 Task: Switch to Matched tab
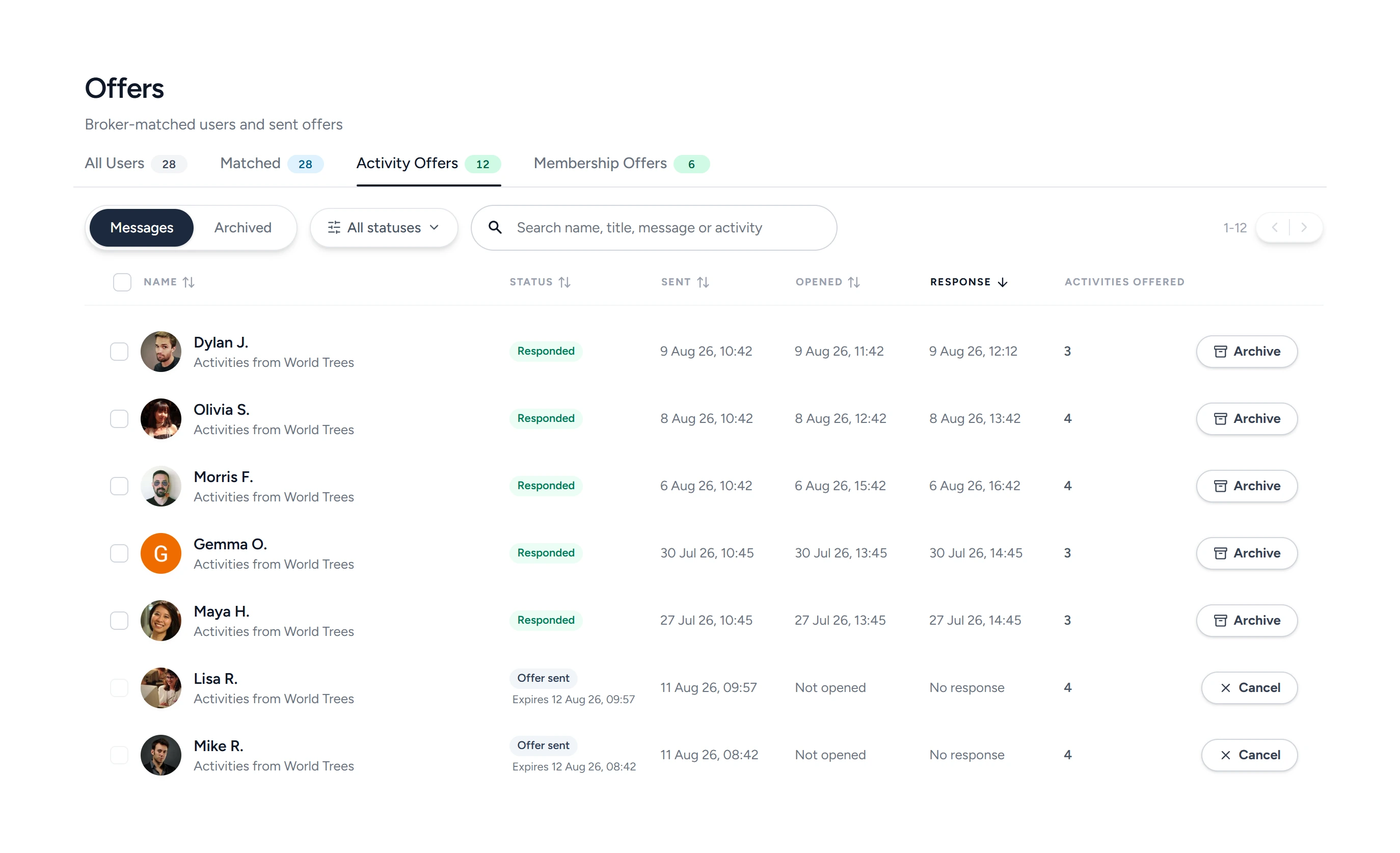(272, 164)
